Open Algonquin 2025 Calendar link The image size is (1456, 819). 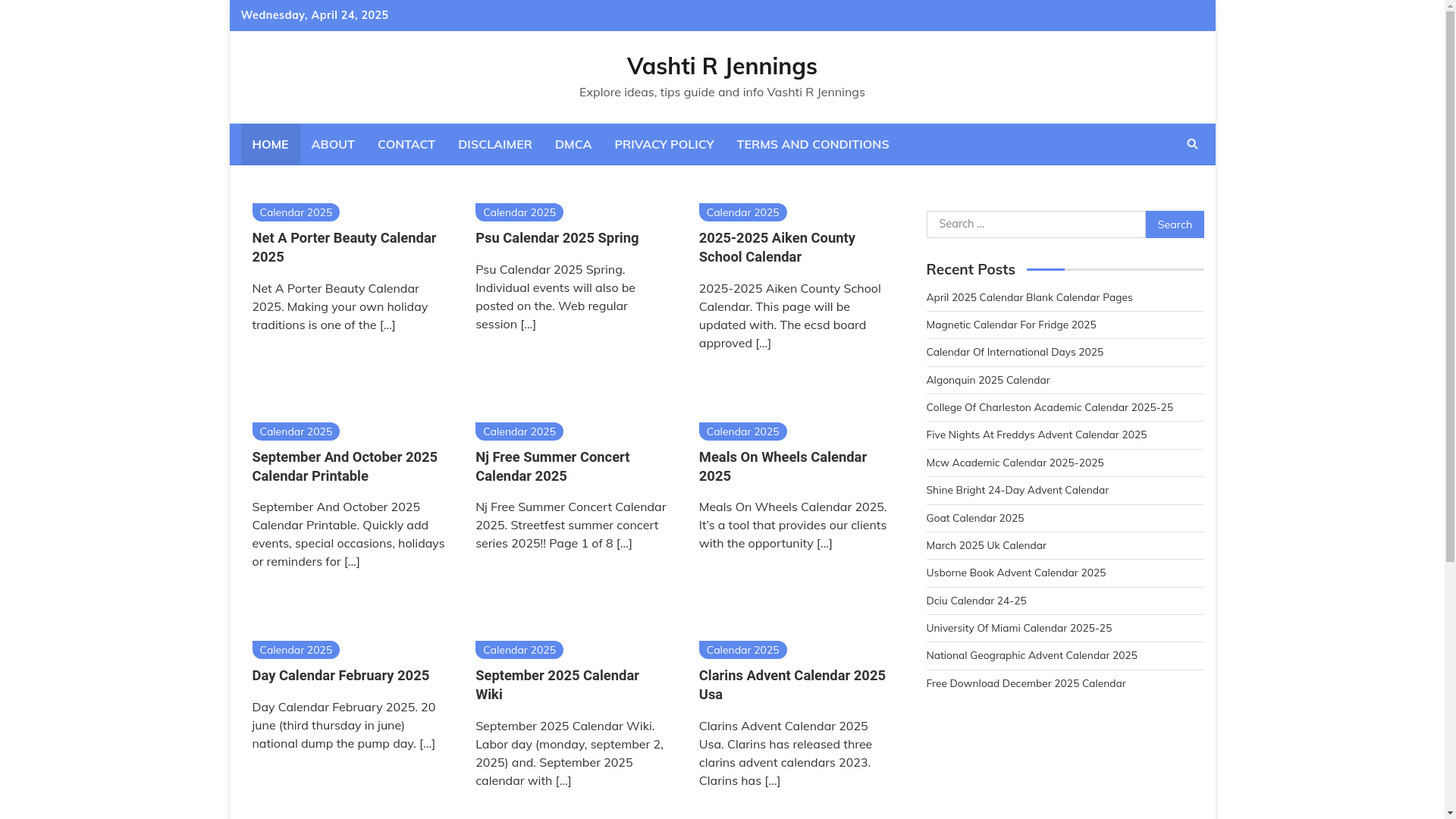pyautogui.click(x=988, y=380)
